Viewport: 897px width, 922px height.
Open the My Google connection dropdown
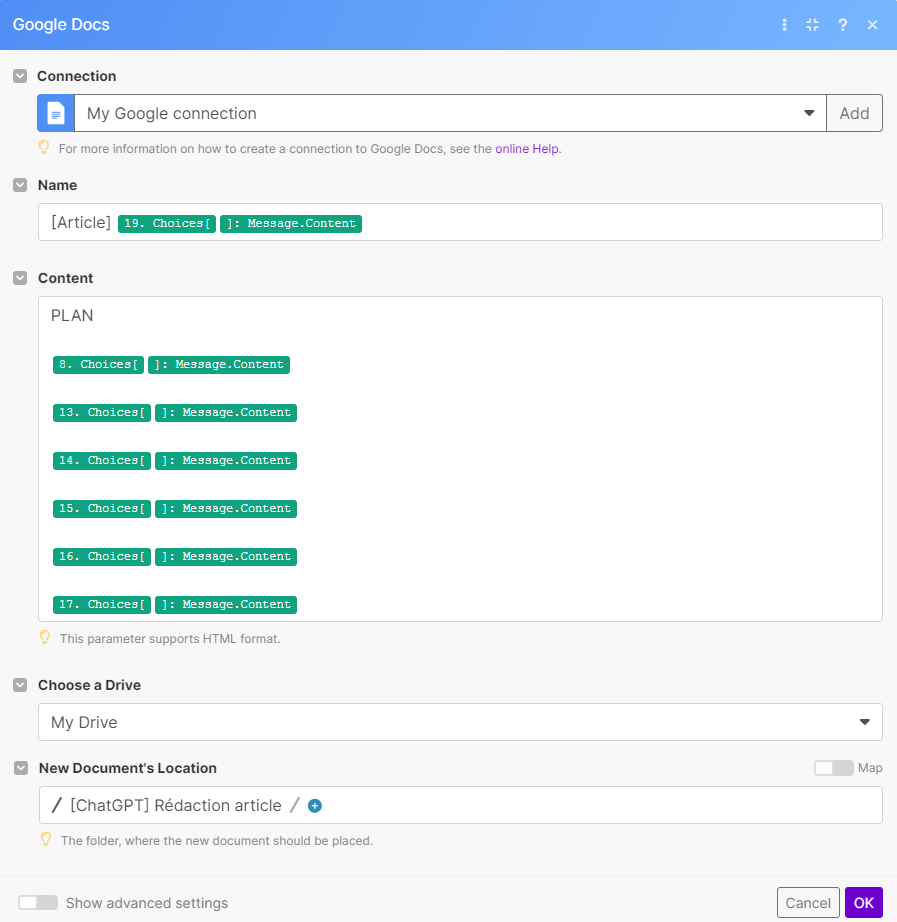tap(450, 113)
